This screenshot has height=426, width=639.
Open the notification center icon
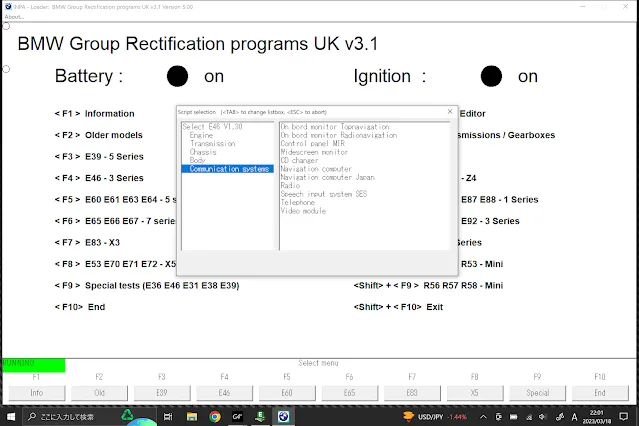pyautogui.click(x=624, y=416)
